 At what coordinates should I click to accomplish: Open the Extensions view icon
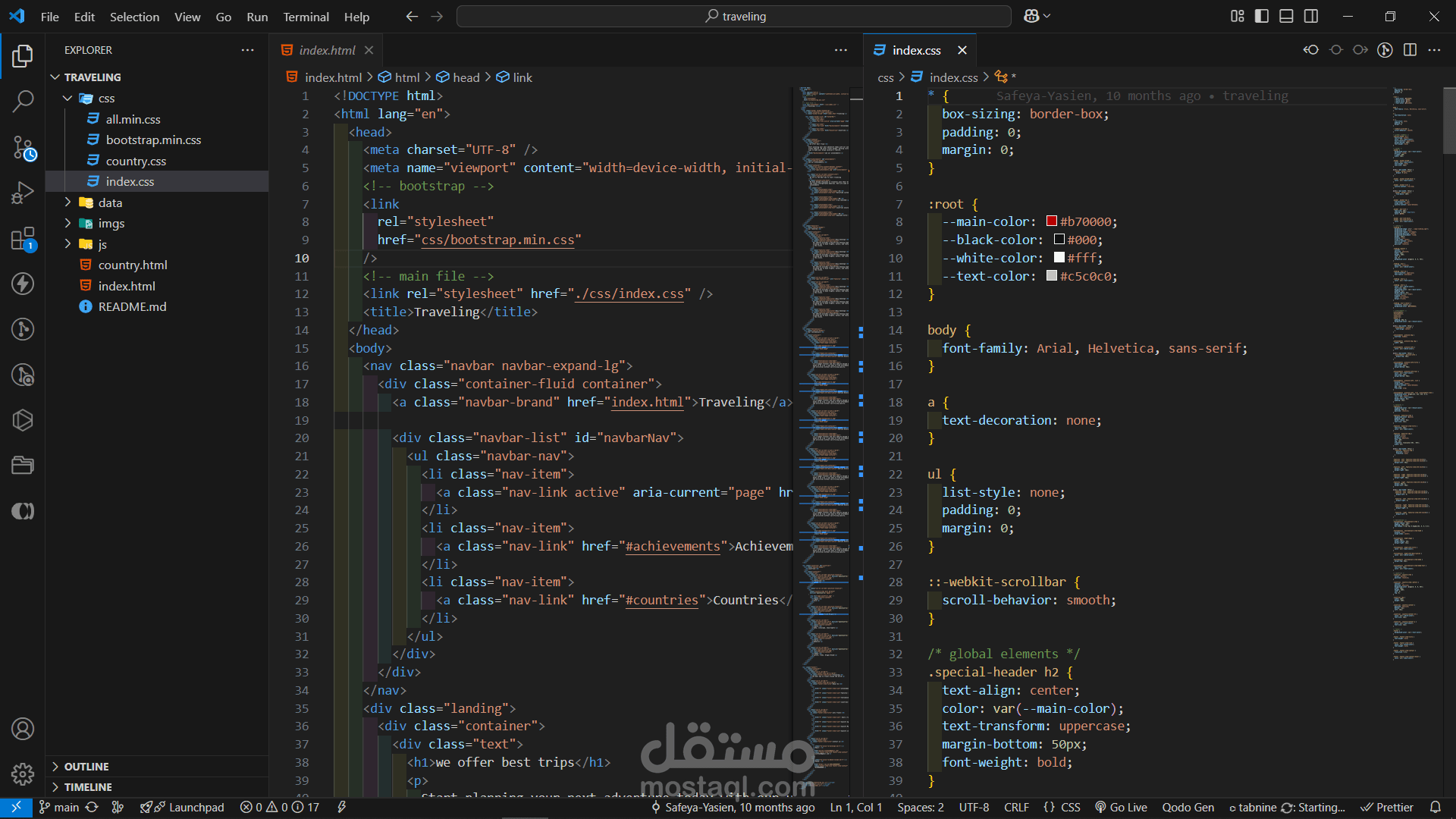click(23, 239)
